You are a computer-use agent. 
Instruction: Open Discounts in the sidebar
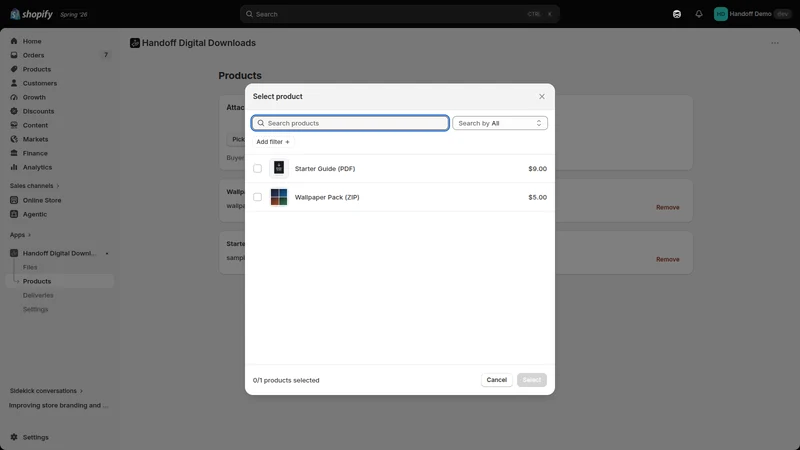pyautogui.click(x=38, y=111)
